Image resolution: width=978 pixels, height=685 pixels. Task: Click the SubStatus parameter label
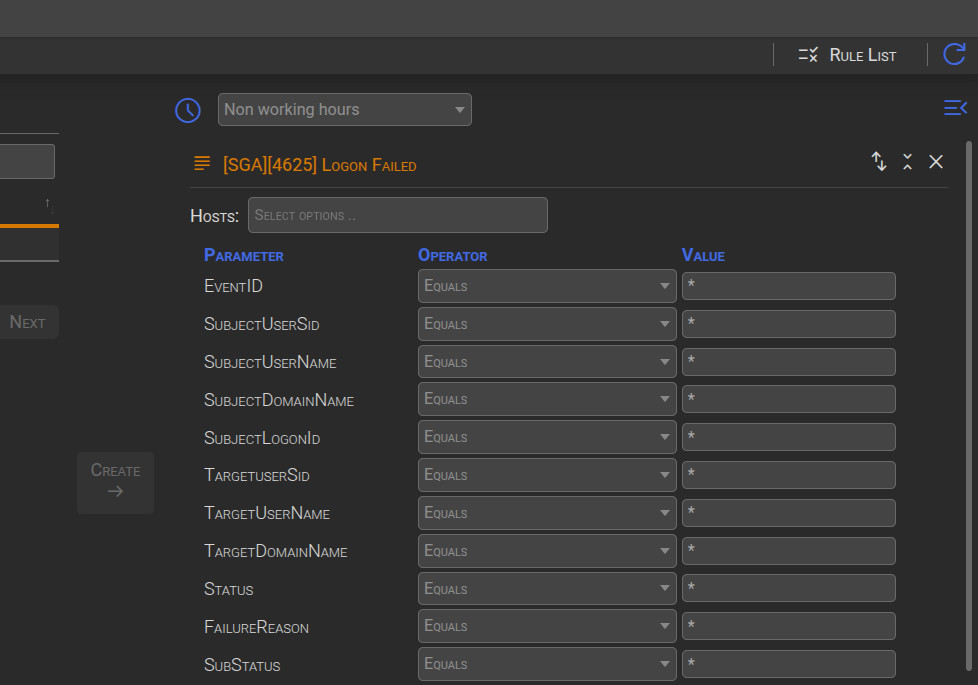tap(242, 665)
